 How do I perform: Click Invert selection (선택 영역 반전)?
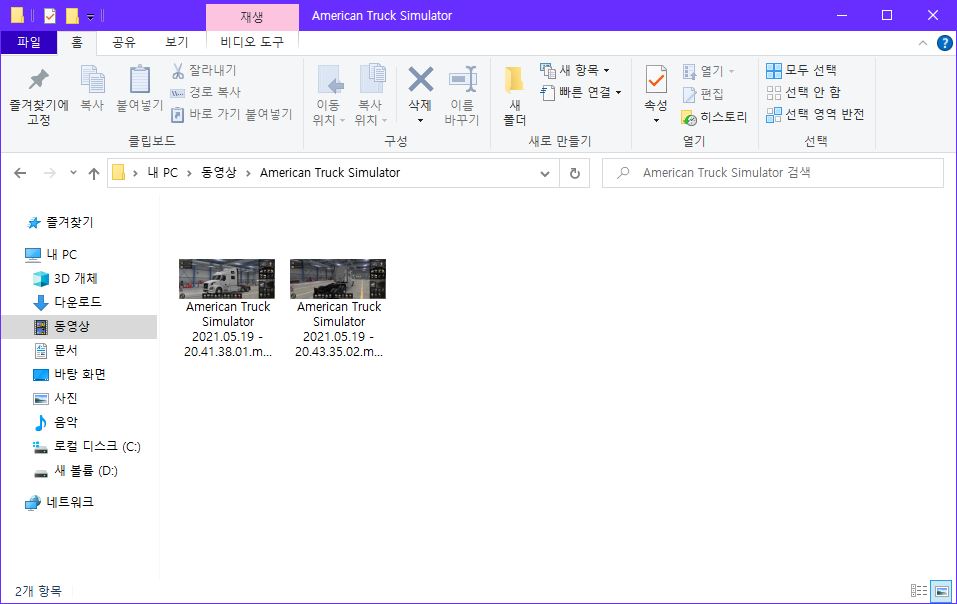coord(815,114)
